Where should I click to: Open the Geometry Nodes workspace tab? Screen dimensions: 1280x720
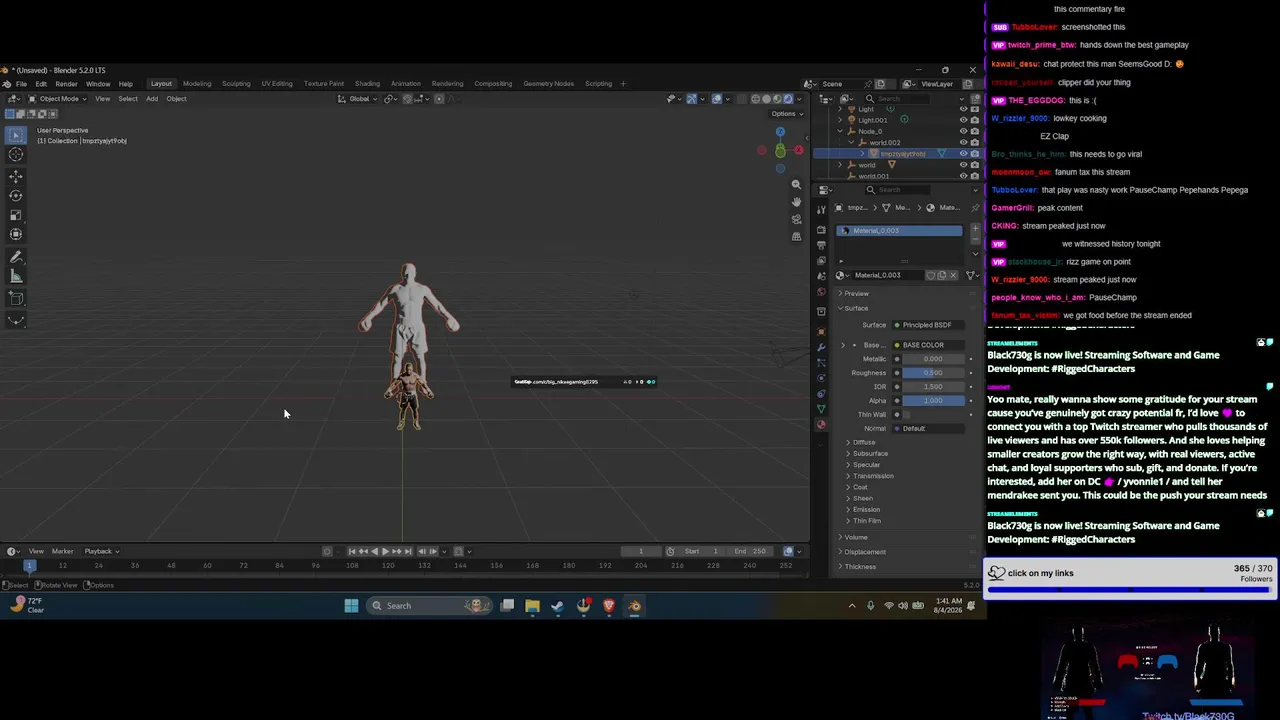(x=548, y=84)
